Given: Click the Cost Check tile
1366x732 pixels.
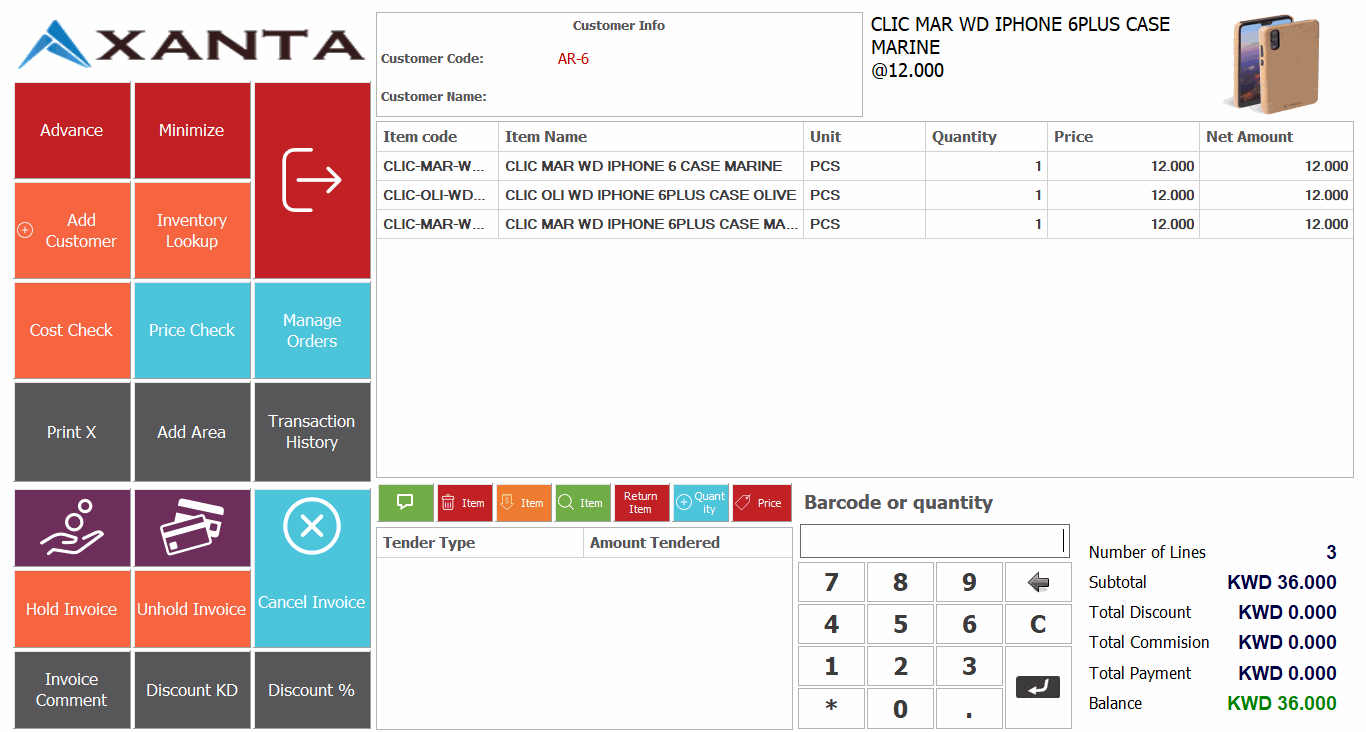Looking at the screenshot, I should pos(72,331).
